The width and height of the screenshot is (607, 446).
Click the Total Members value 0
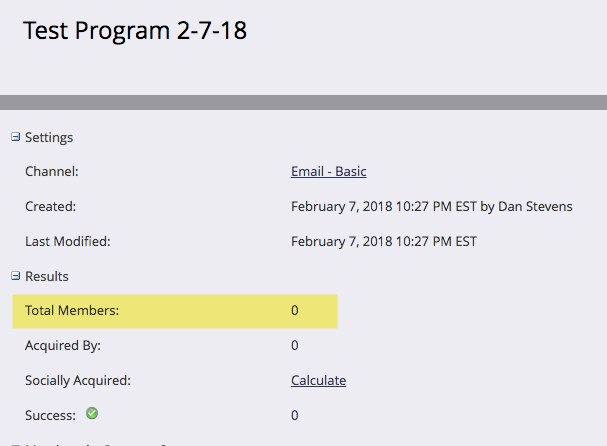(x=295, y=311)
